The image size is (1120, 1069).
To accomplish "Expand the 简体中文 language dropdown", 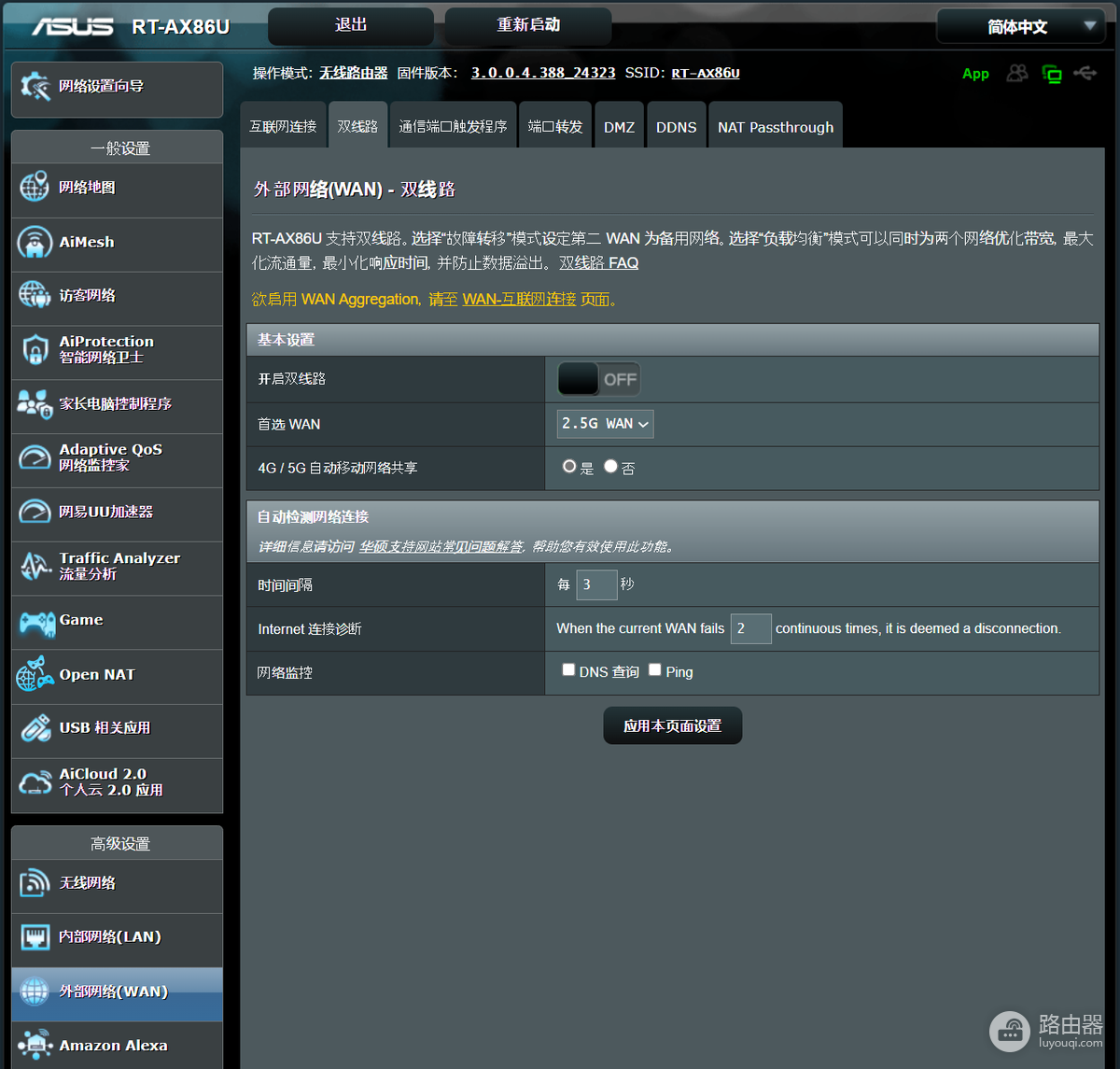I will tap(1020, 27).
